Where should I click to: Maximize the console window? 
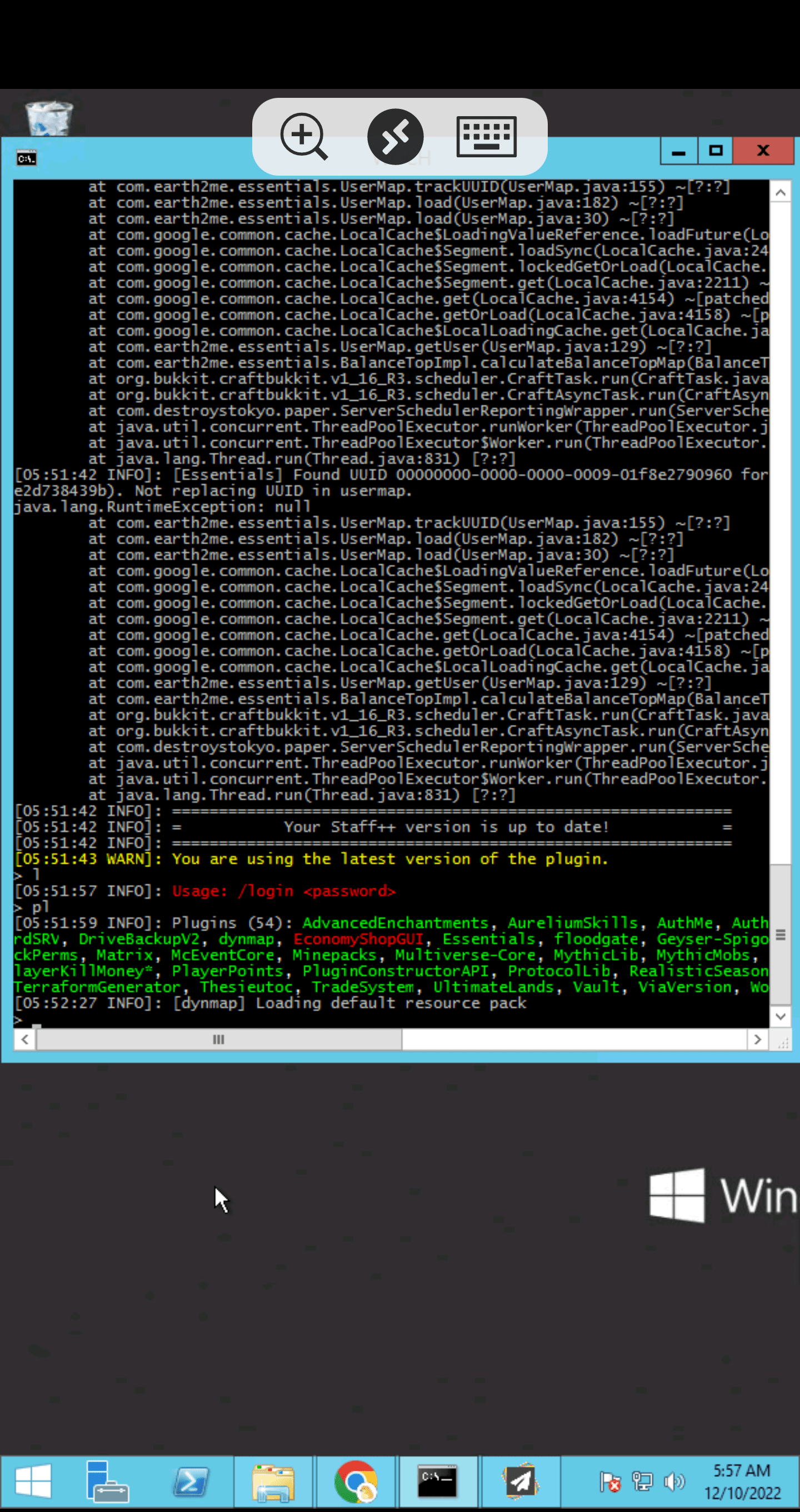[716, 151]
